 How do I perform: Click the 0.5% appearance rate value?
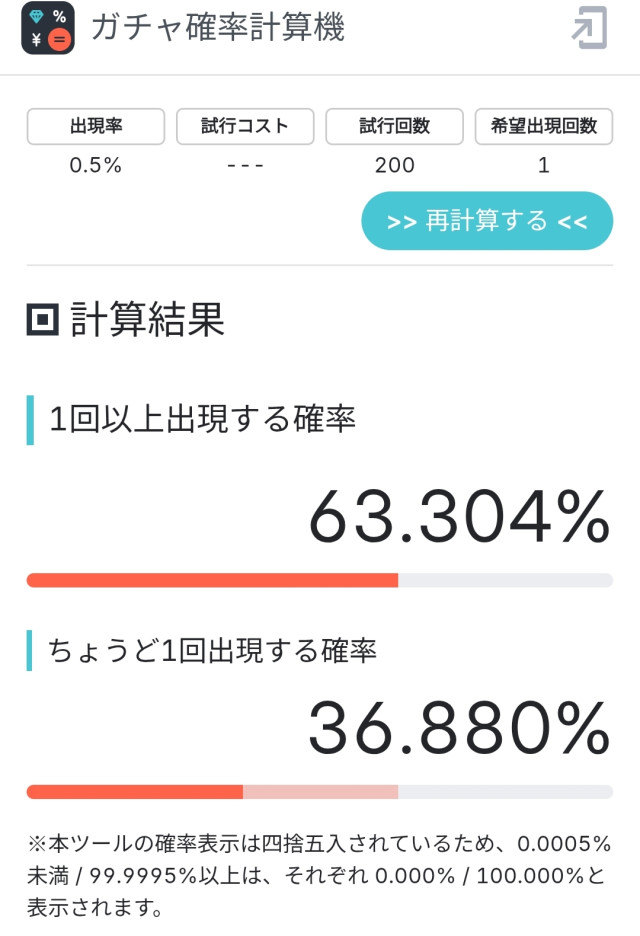coord(96,165)
